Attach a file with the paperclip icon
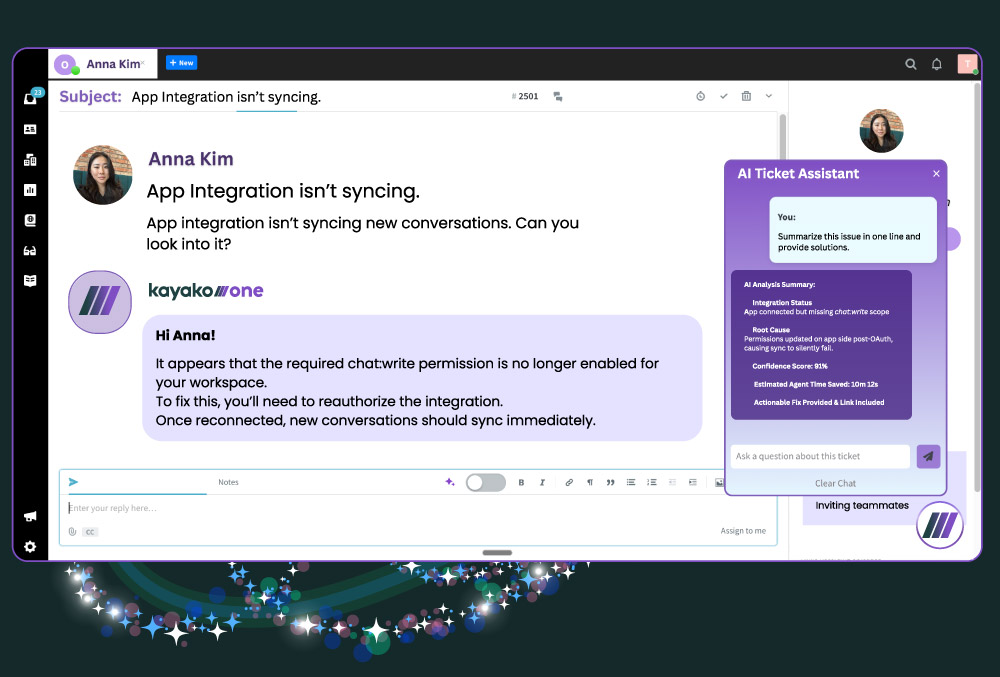This screenshot has height=677, width=1000. (x=72, y=532)
